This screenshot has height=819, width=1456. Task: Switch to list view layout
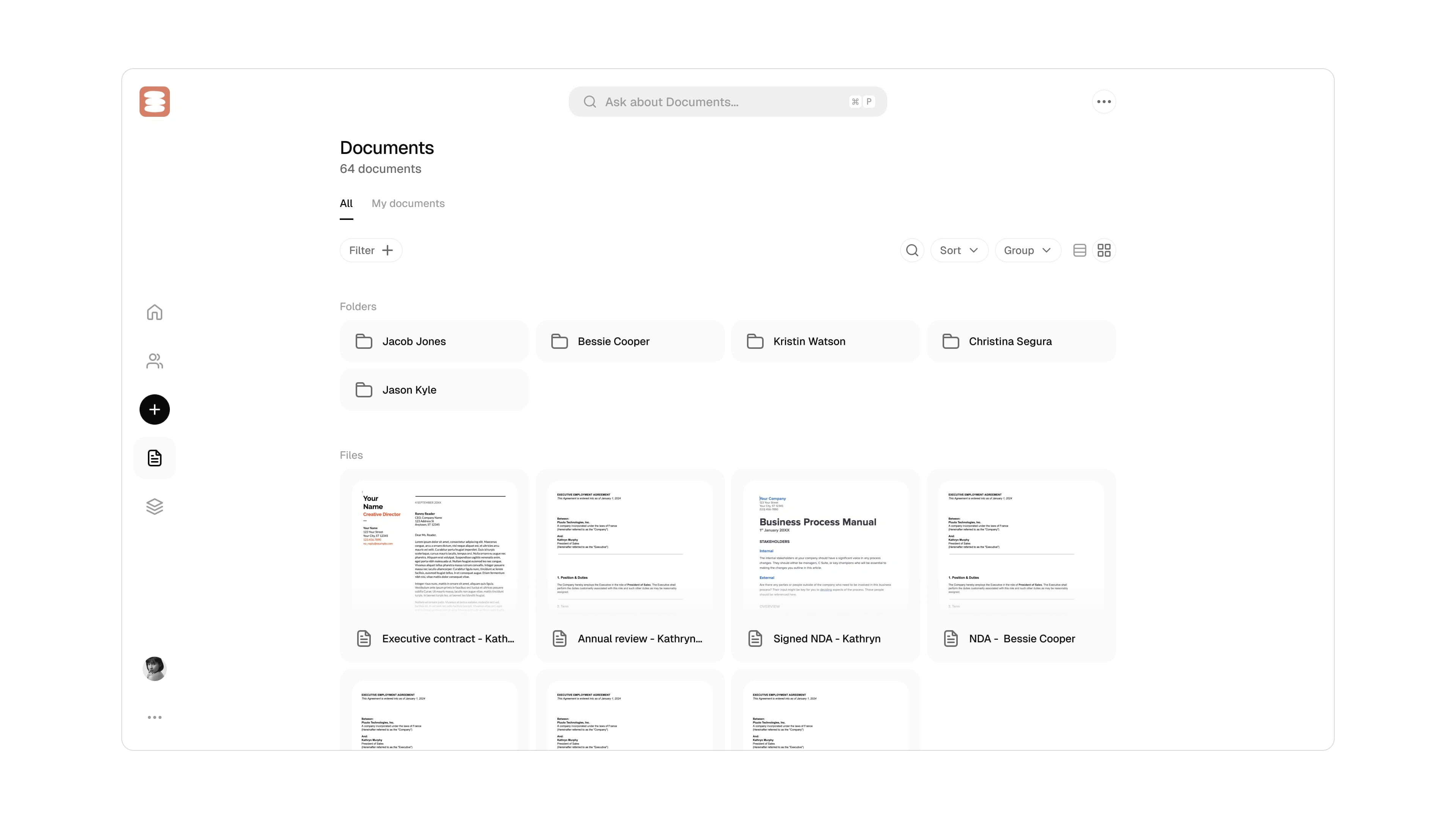[1079, 250]
